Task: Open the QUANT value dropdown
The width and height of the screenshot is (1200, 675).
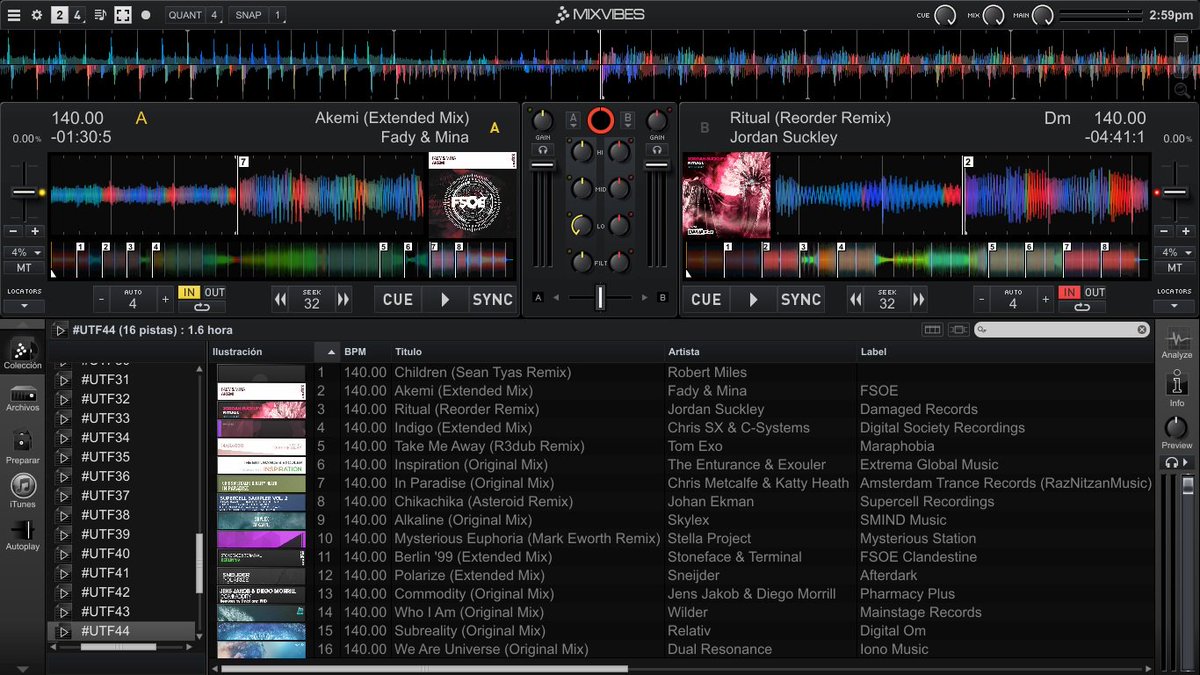Action: [213, 15]
